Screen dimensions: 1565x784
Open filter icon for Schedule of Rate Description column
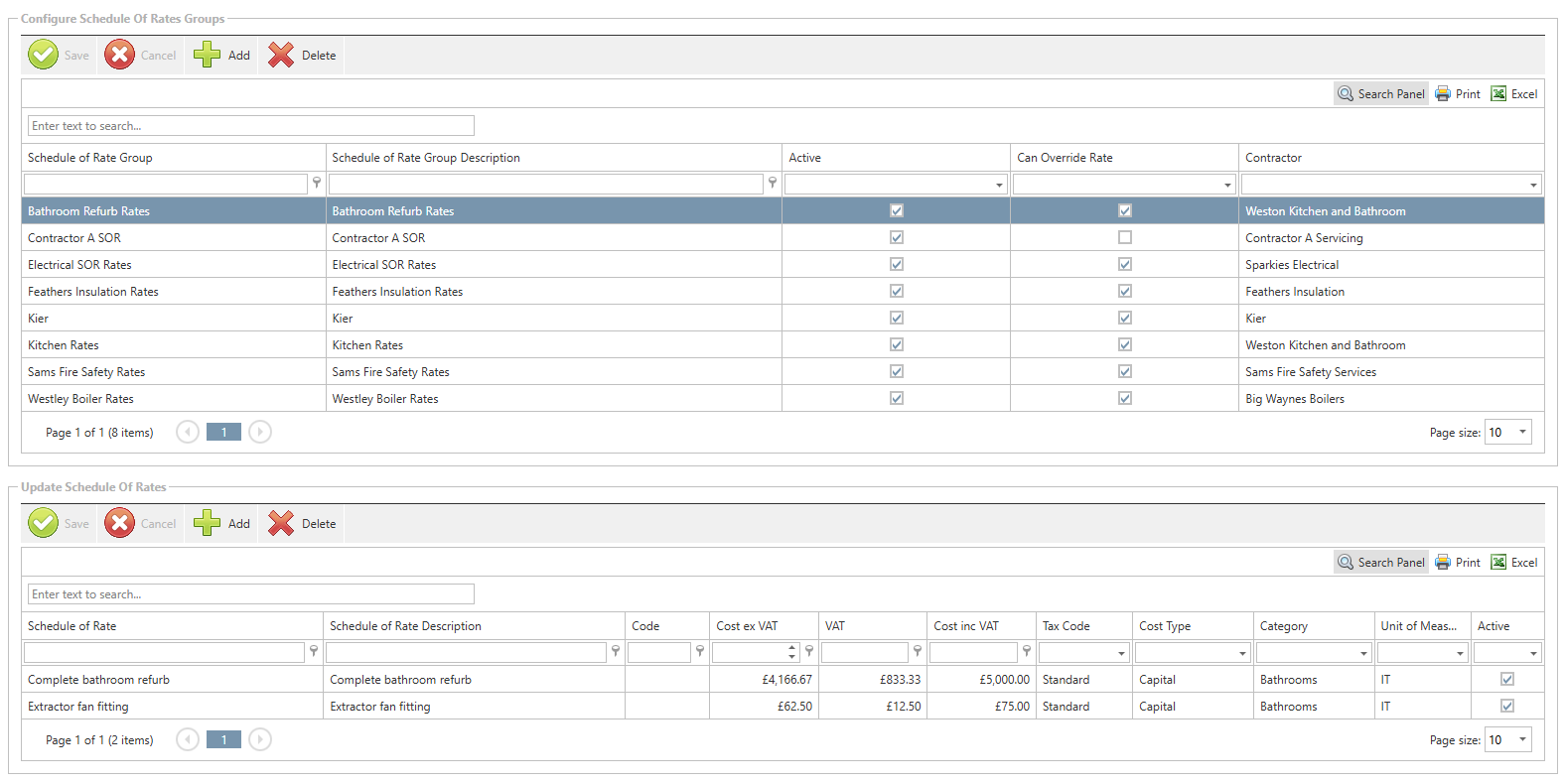click(616, 652)
